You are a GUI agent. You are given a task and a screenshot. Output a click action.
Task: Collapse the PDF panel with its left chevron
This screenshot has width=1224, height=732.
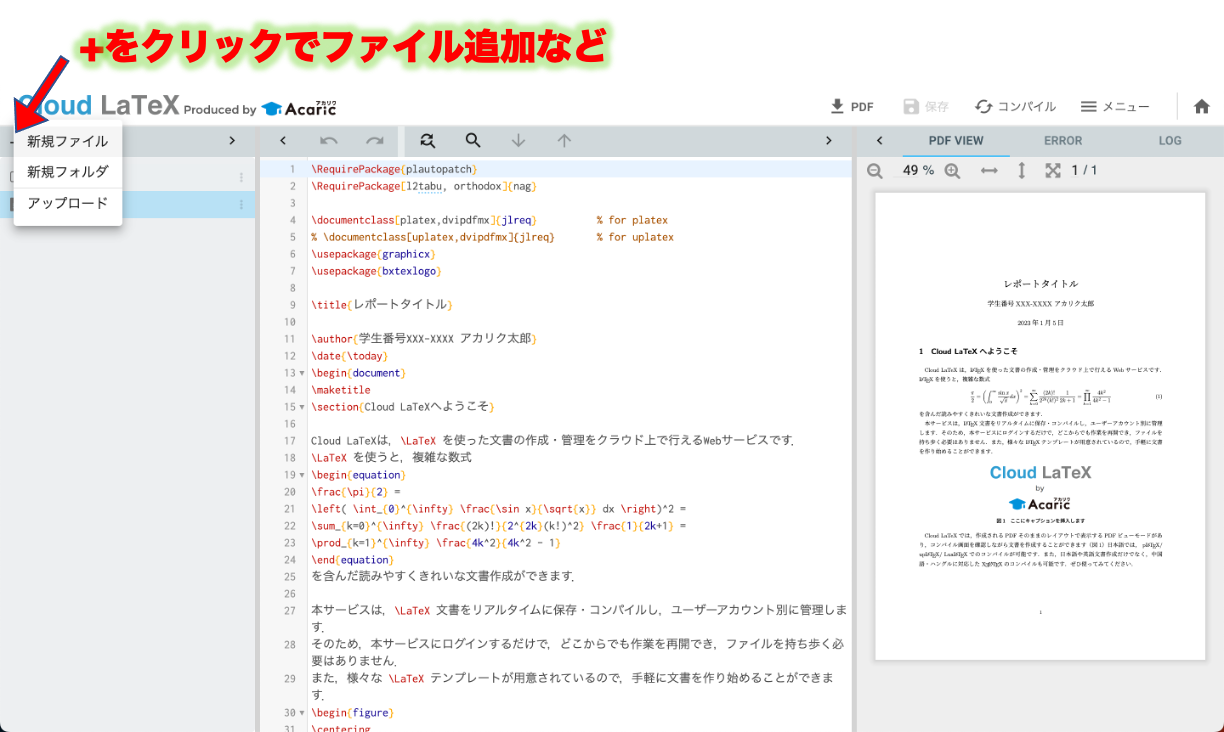click(x=879, y=140)
